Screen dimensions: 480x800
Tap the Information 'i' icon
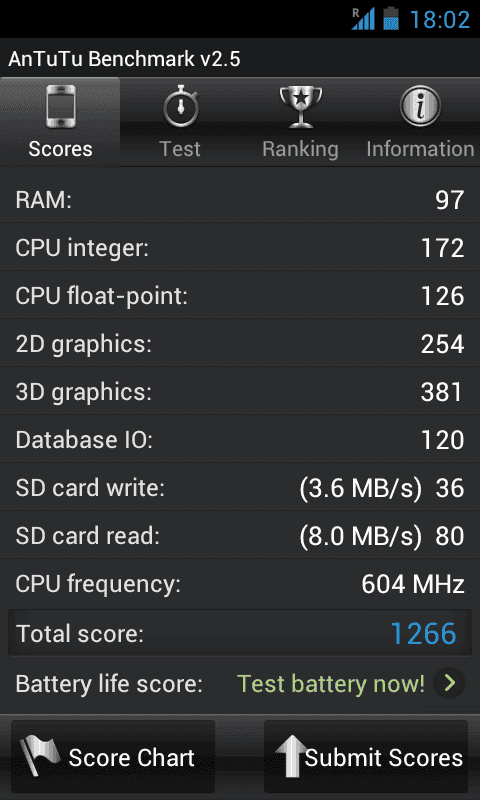point(420,106)
